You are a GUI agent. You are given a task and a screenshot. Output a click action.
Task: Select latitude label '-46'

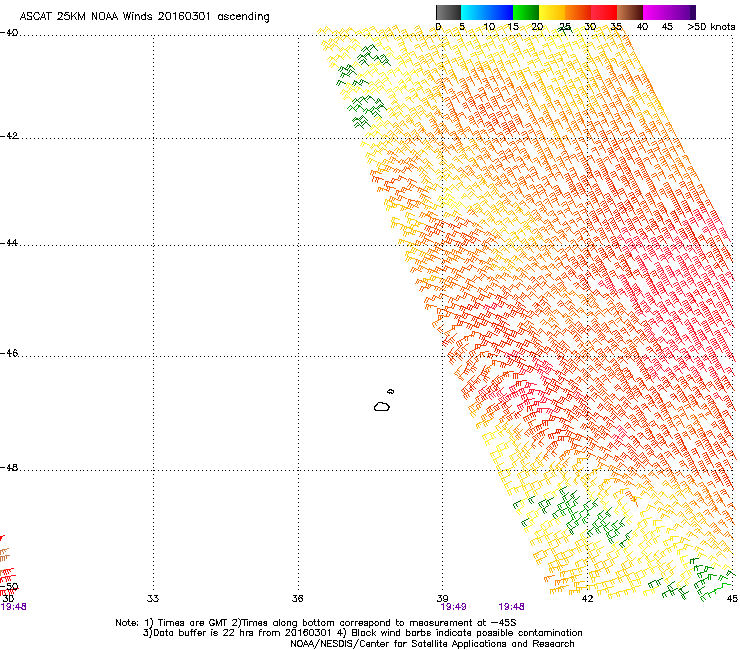click(x=9, y=354)
